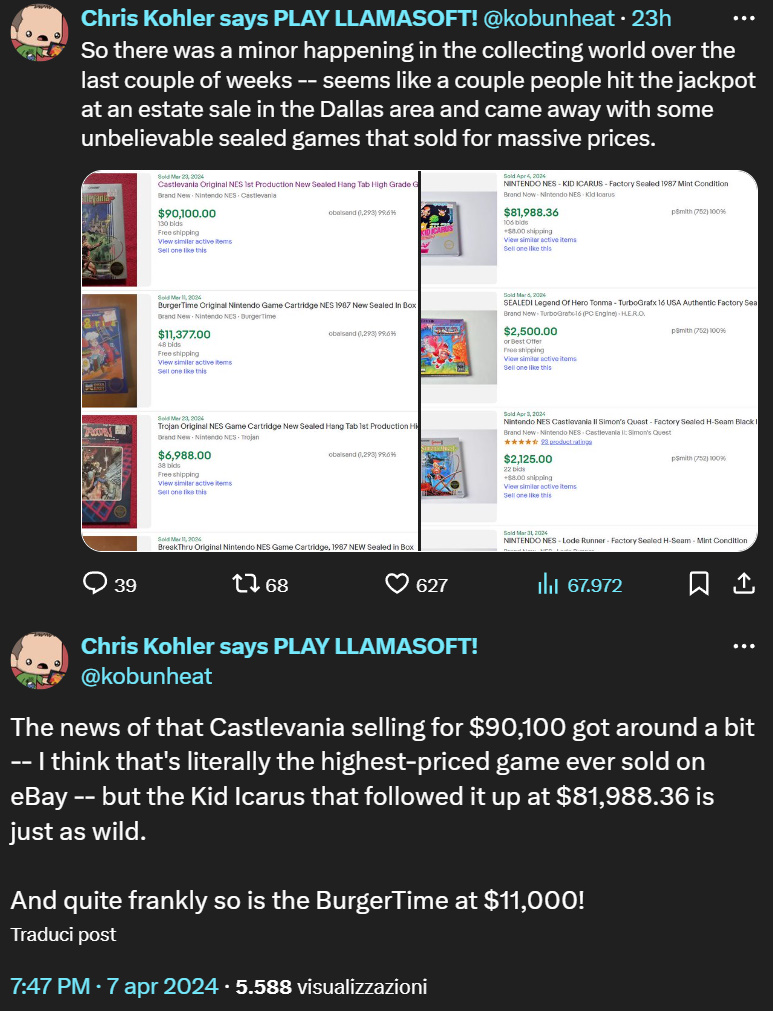Click Chris Kohler display name on second tweet
773x1011 pixels.
[279, 646]
